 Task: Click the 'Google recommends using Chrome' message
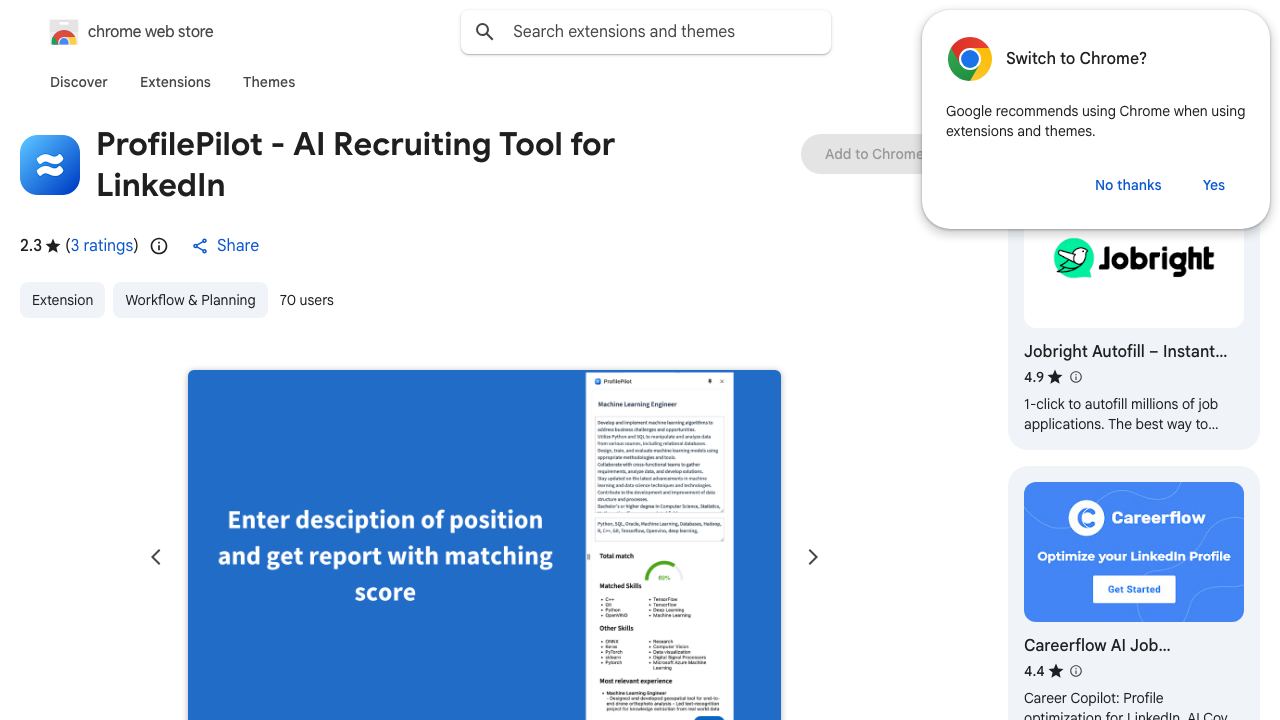[1095, 121]
